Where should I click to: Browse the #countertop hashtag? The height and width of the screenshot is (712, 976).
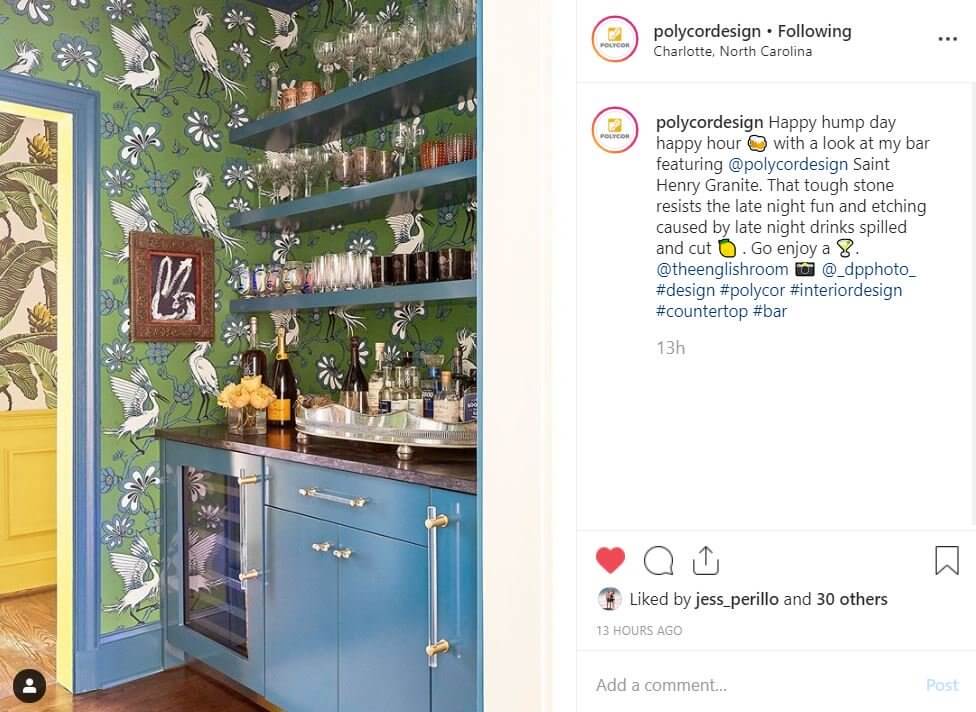pos(702,311)
